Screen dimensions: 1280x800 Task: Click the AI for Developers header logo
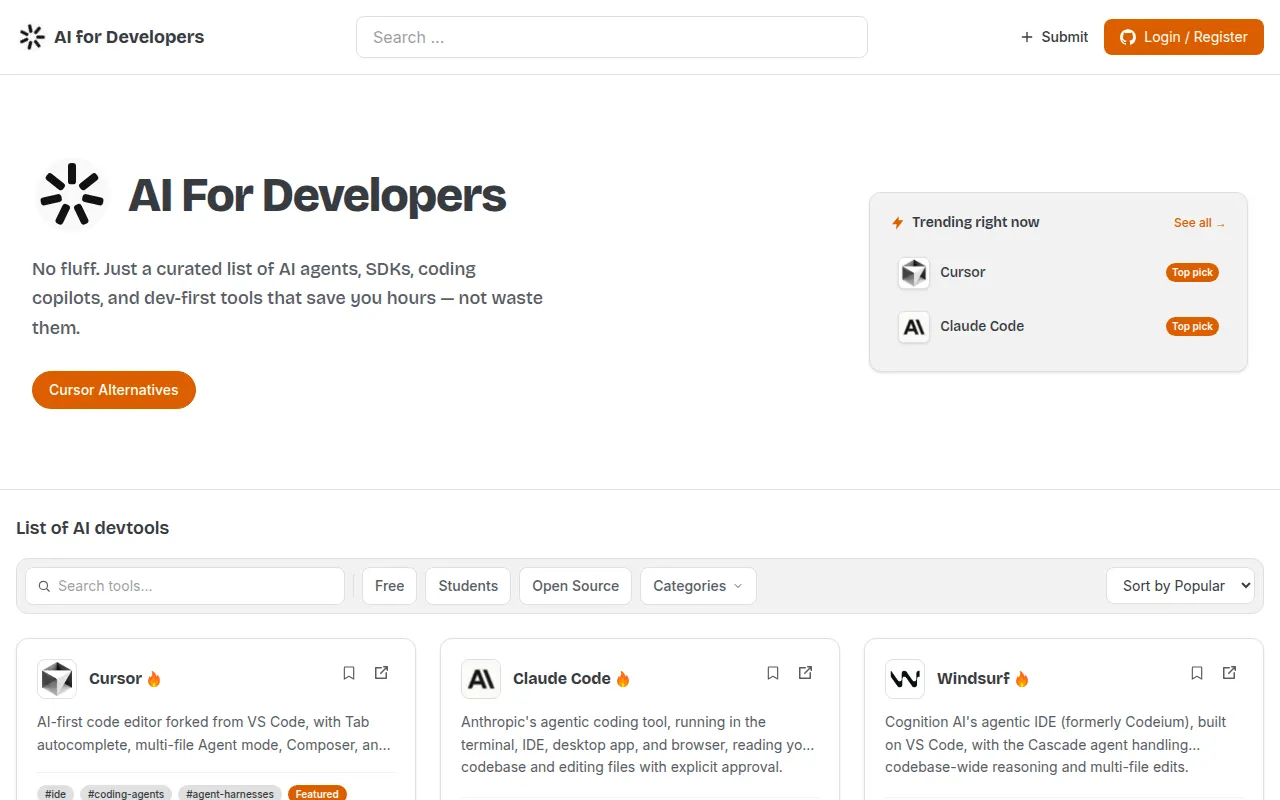click(x=111, y=37)
